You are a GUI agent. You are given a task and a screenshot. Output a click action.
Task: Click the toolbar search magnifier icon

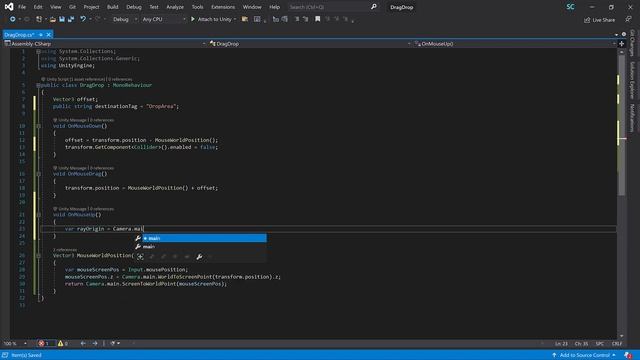373,7
